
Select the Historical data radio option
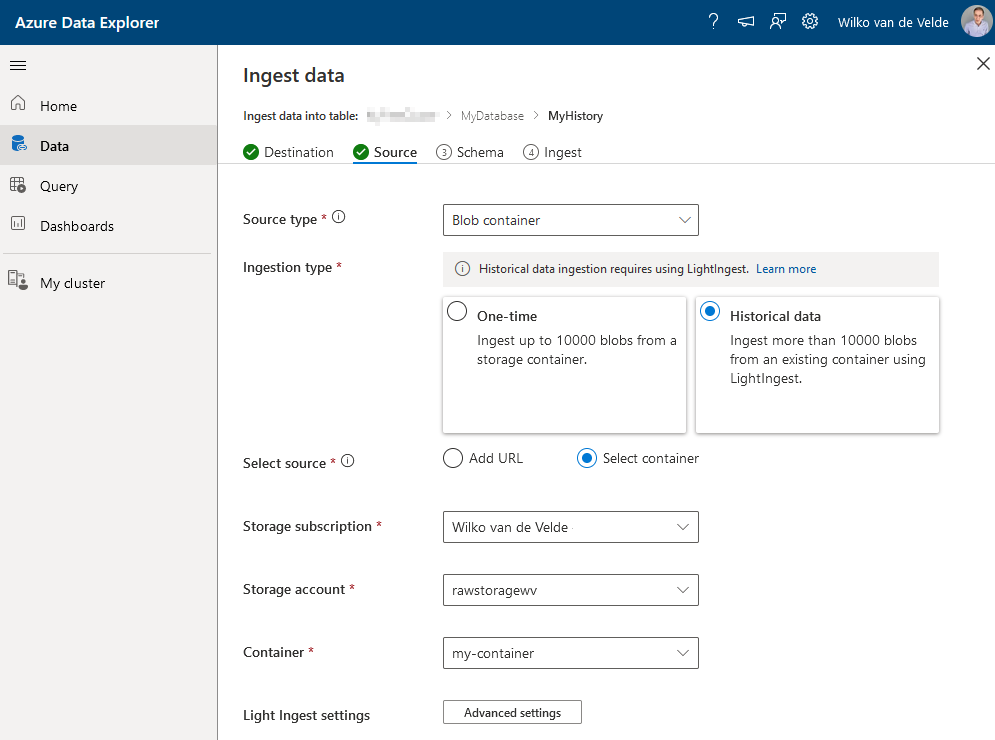click(x=710, y=311)
